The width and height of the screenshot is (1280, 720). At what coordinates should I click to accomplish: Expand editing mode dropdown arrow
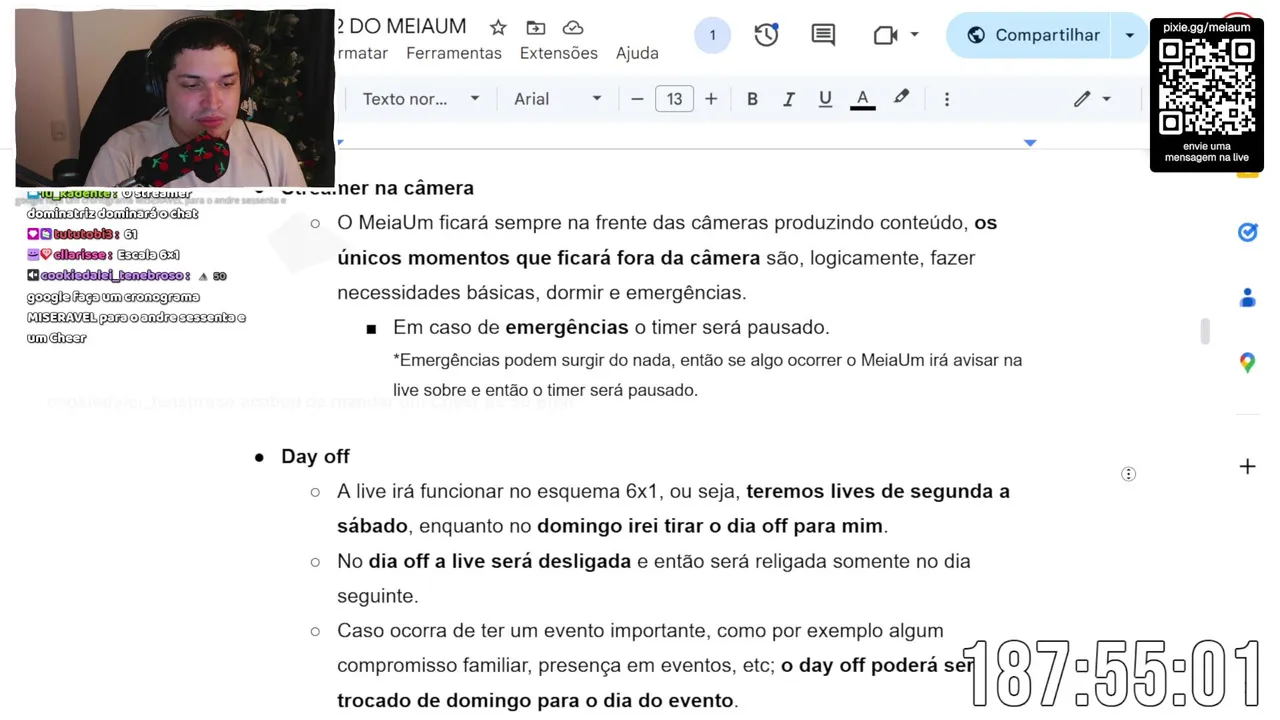pyautogui.click(x=1106, y=99)
